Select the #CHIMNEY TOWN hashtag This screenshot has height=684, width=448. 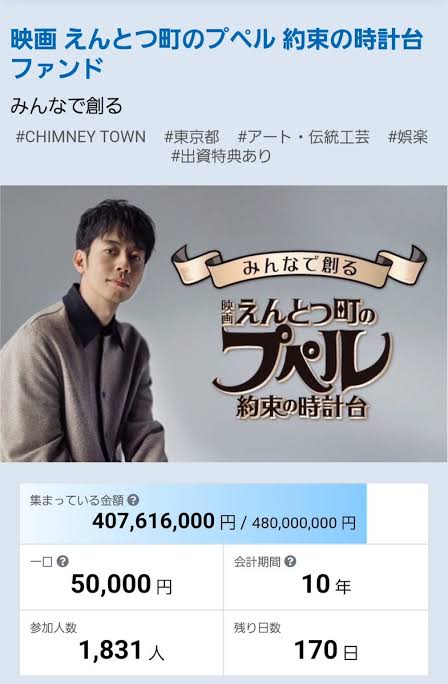(x=81, y=137)
